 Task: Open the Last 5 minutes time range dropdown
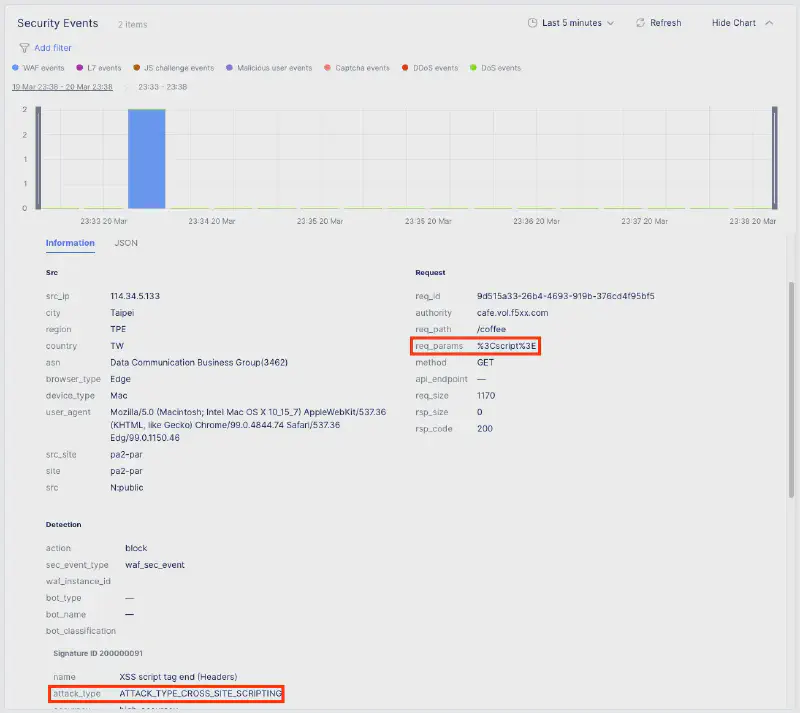[x=572, y=23]
